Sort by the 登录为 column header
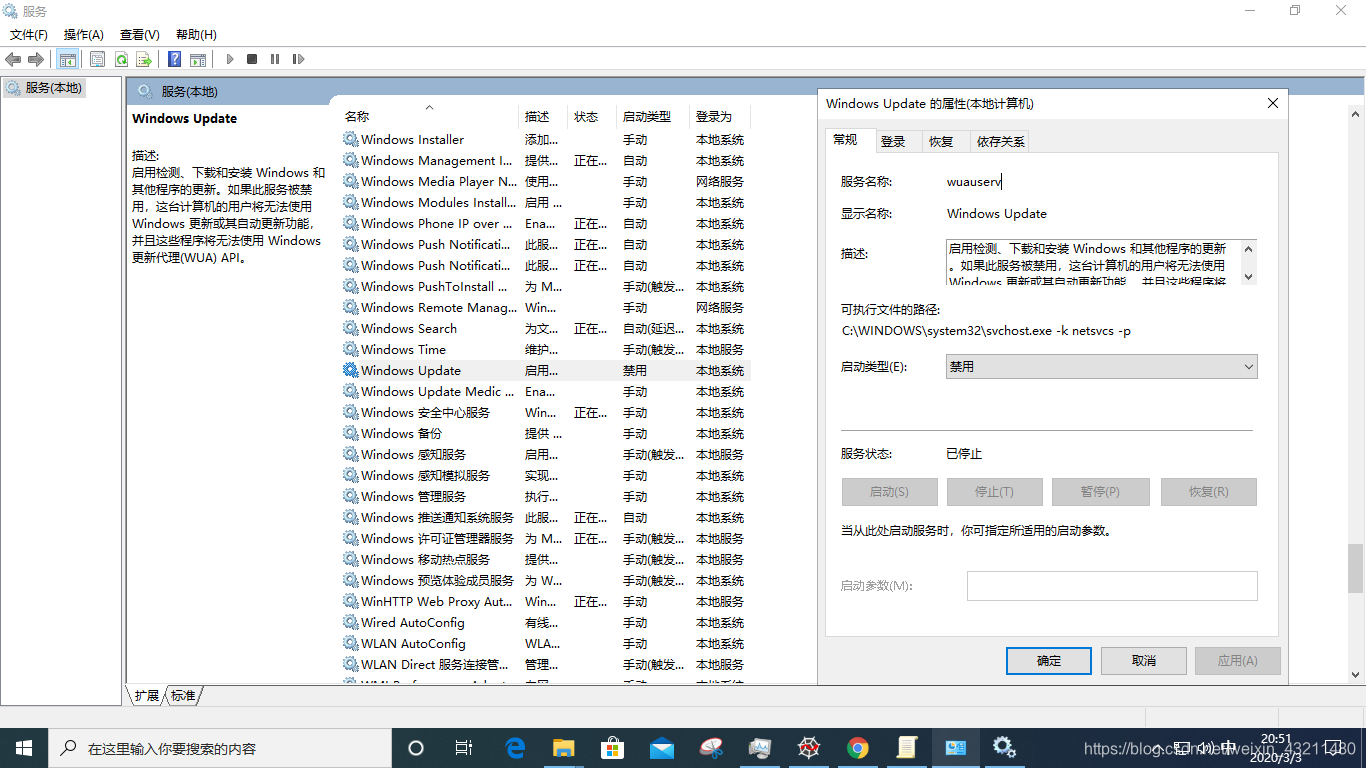 click(720, 116)
